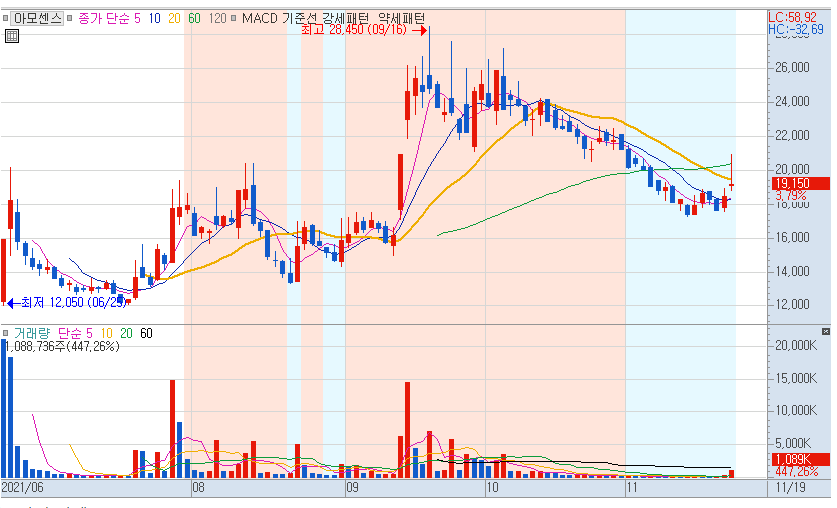Click the 16,000 price axis label

pos(792,237)
